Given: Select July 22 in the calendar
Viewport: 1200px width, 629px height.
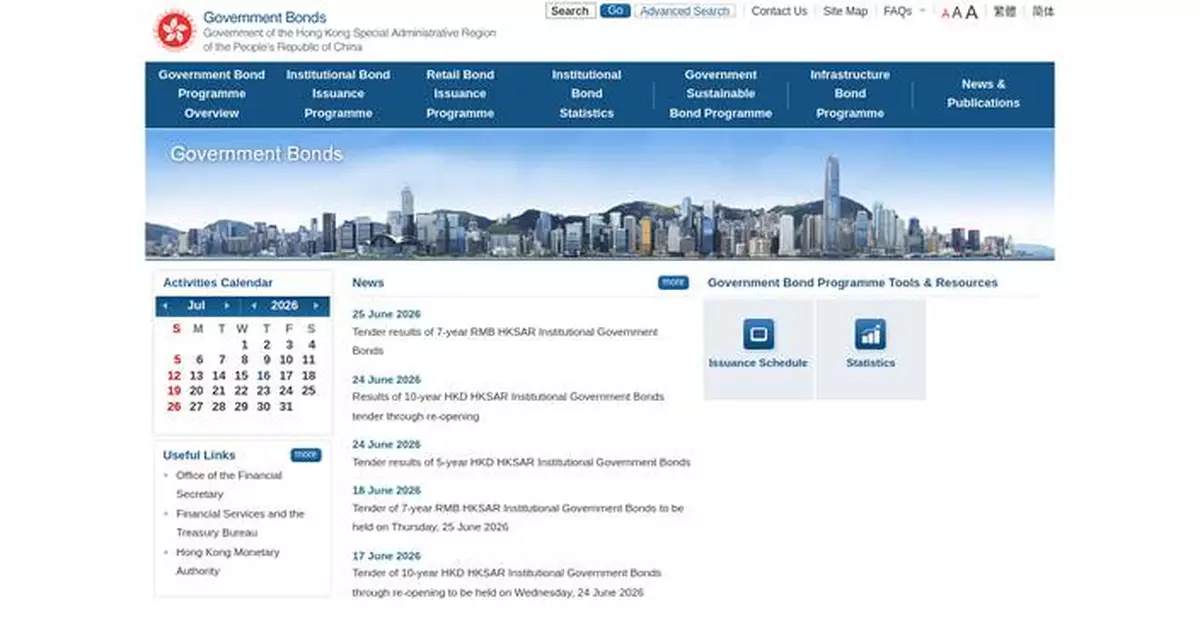Looking at the screenshot, I should pyautogui.click(x=241, y=391).
